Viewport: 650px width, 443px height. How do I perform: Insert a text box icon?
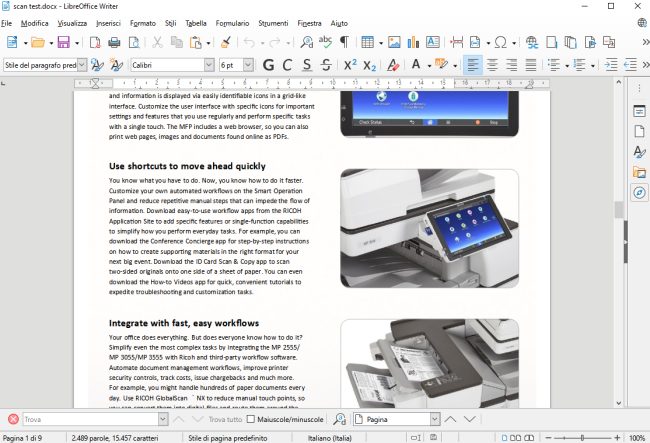click(432, 42)
